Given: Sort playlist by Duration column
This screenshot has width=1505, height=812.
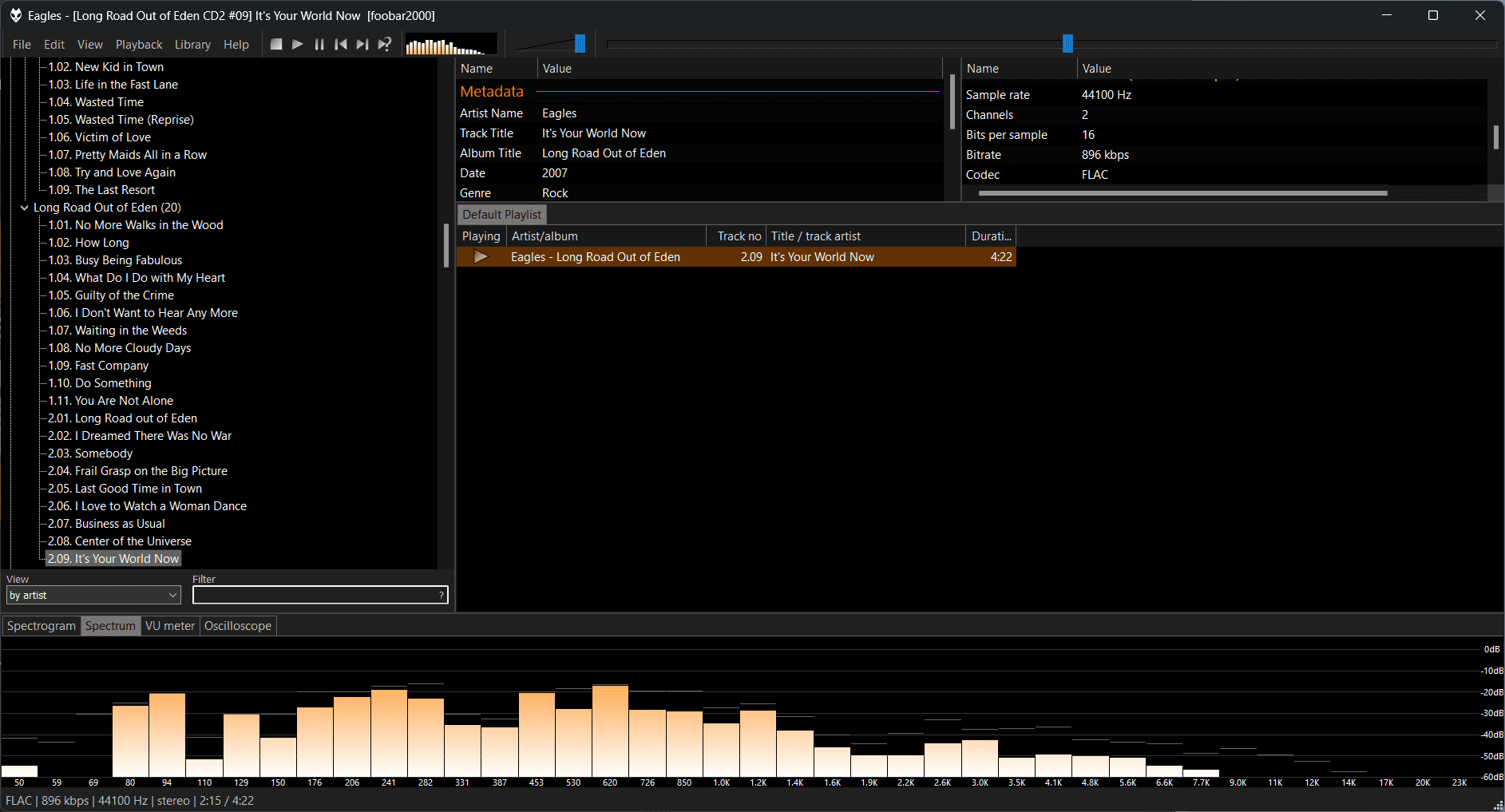Looking at the screenshot, I should [992, 236].
